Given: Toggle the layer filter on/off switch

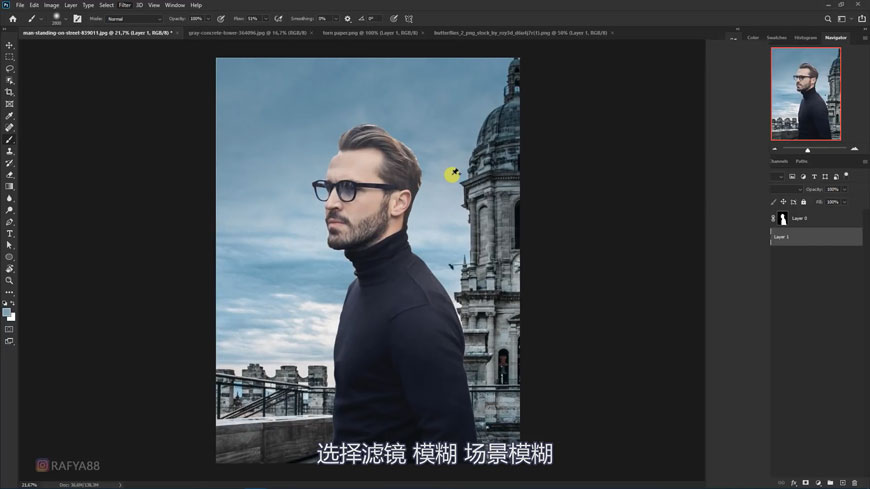Looking at the screenshot, I should [846, 175].
